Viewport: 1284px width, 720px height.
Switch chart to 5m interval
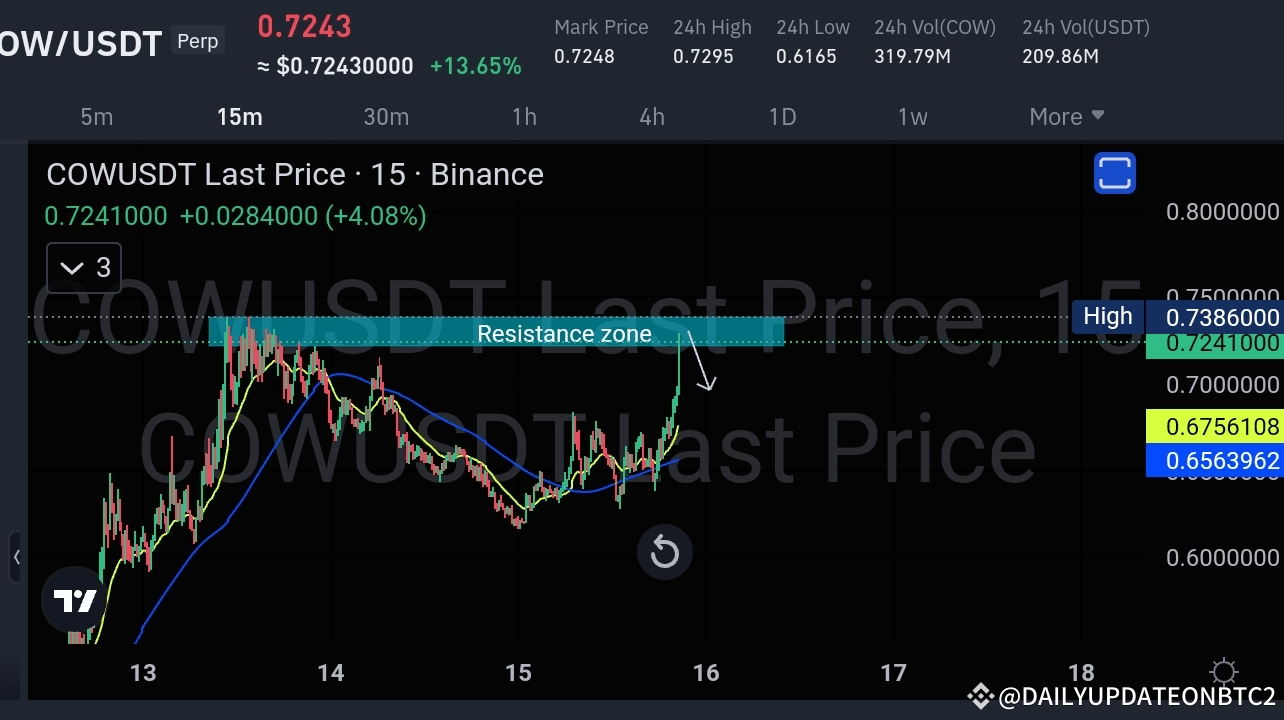[x=96, y=116]
